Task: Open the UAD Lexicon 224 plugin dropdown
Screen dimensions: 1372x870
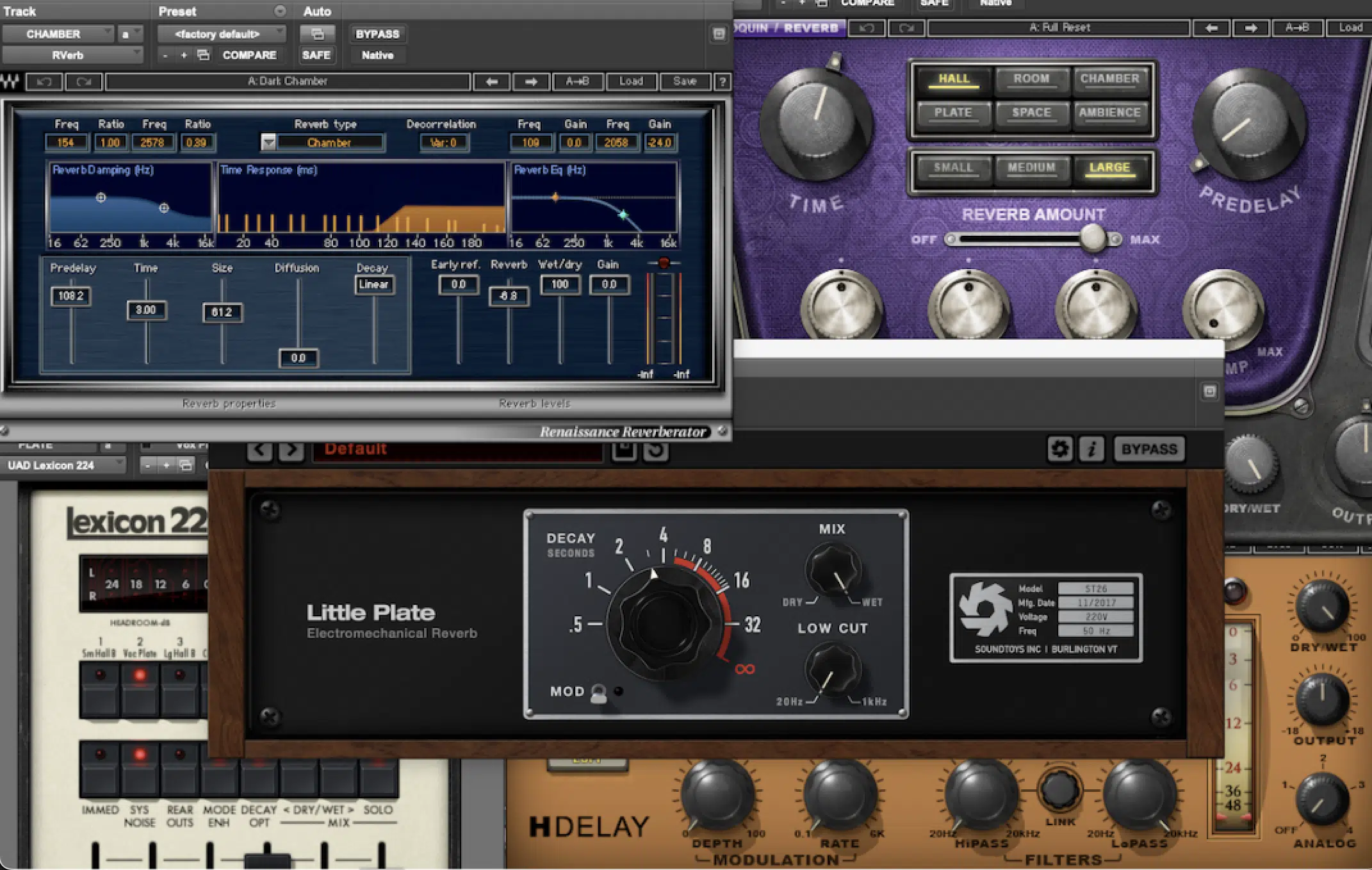Action: click(63, 465)
